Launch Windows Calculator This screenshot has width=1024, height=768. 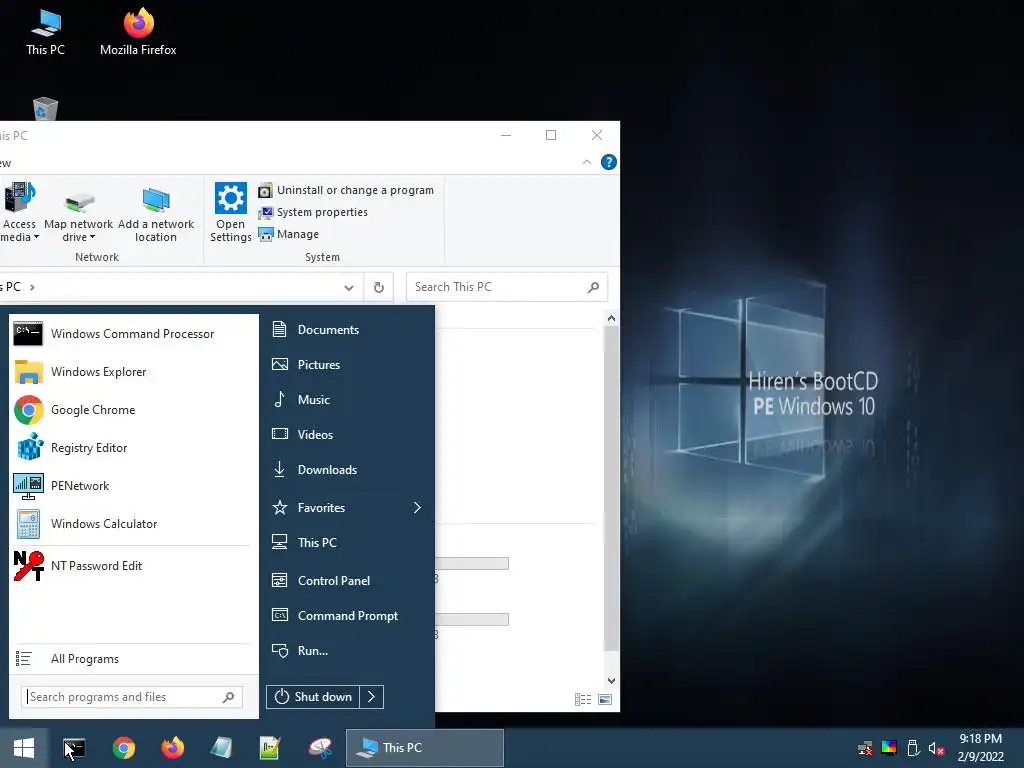(131, 524)
